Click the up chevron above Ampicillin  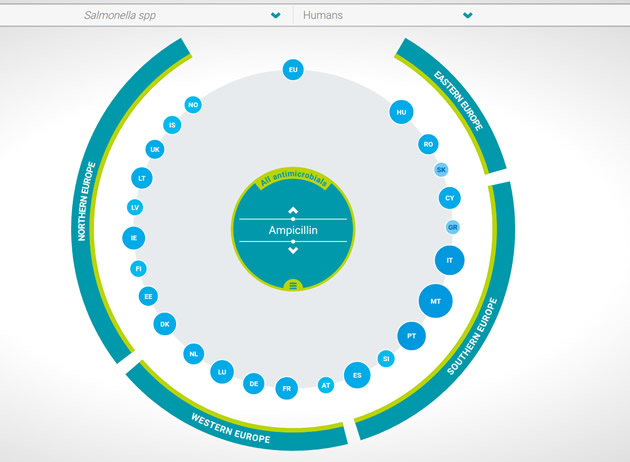tap(293, 210)
